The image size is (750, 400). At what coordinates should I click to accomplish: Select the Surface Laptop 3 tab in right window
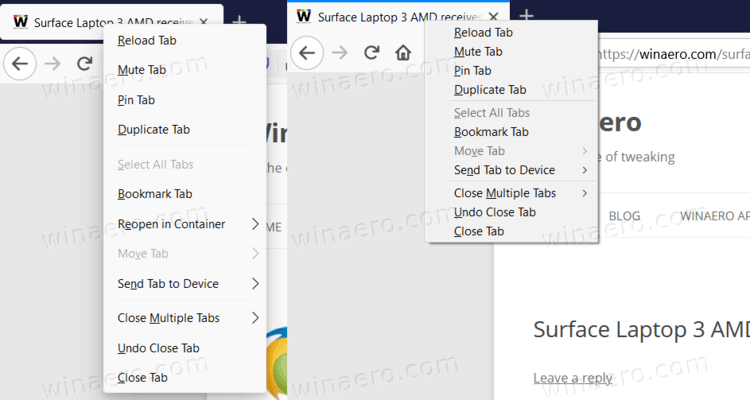coord(398,17)
